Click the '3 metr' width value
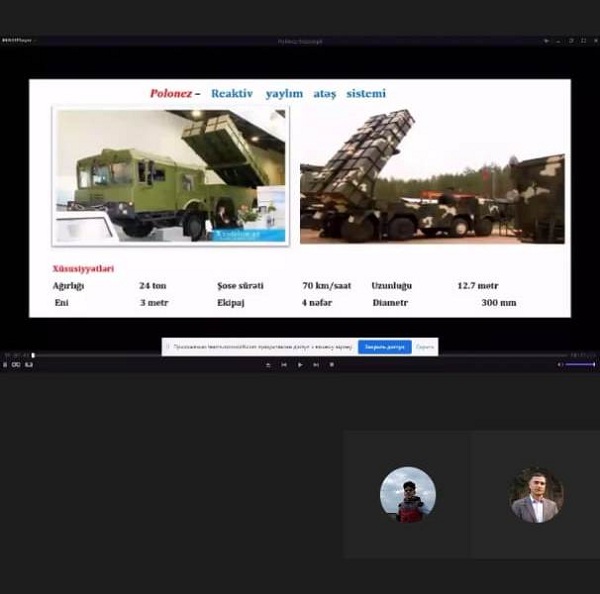600x594 pixels. pos(154,303)
